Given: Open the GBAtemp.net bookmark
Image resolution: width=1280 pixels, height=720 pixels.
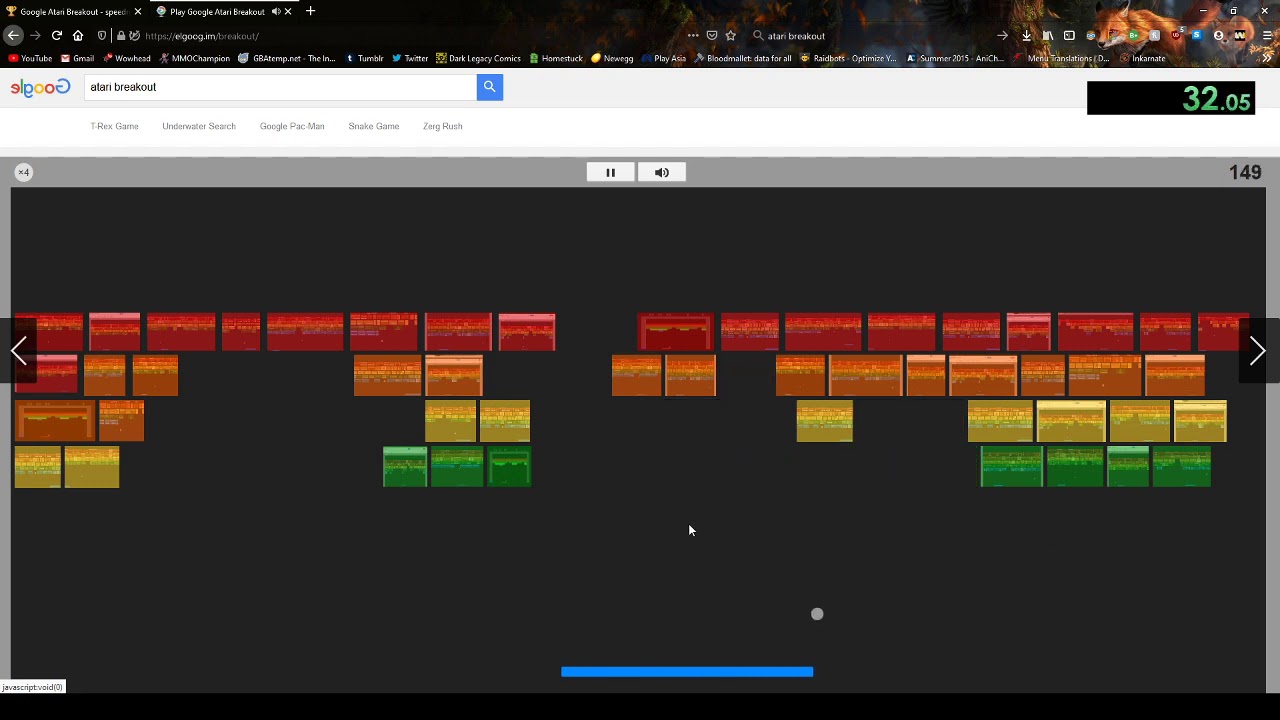Looking at the screenshot, I should [x=287, y=58].
